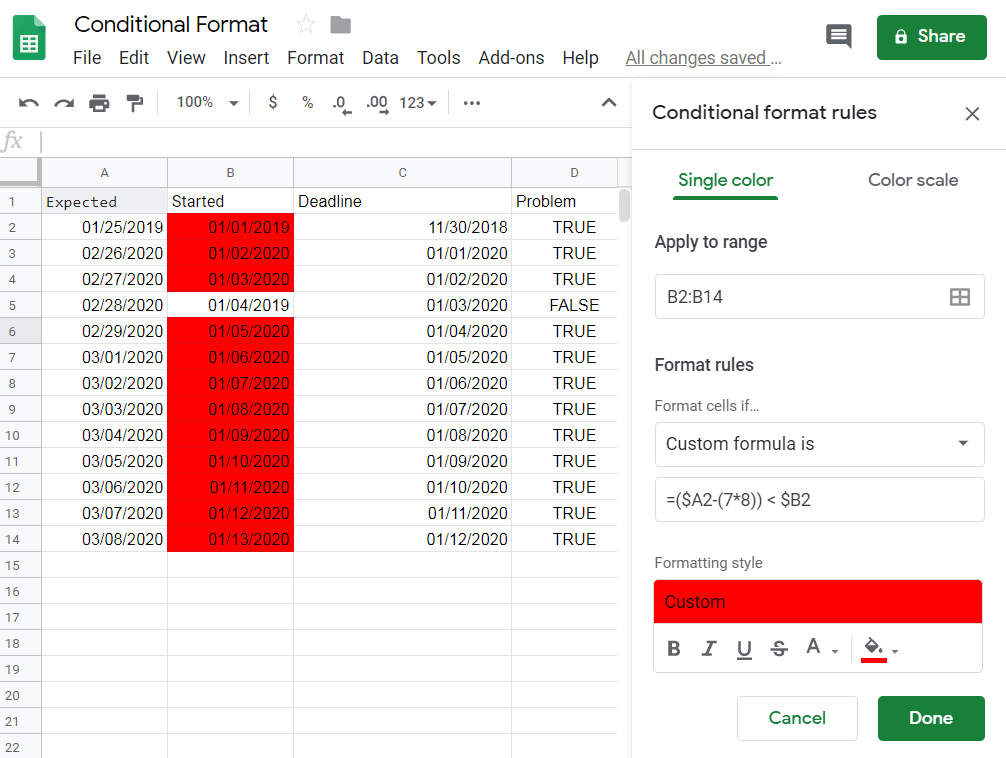
Task: Select the red cell 01/13/2020
Action: click(230, 539)
